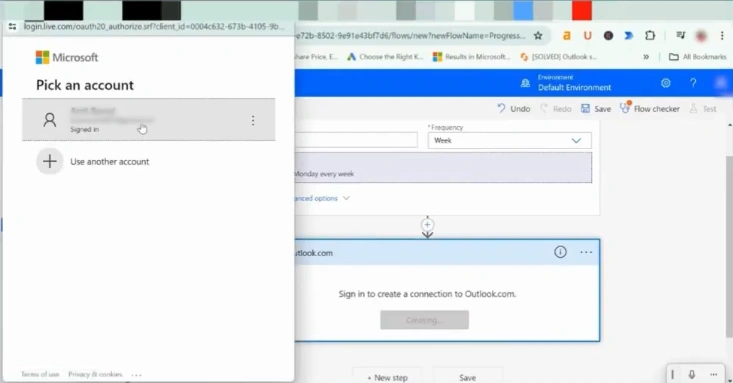Open the All Bookmarks folder
733x383 pixels.
click(x=697, y=57)
